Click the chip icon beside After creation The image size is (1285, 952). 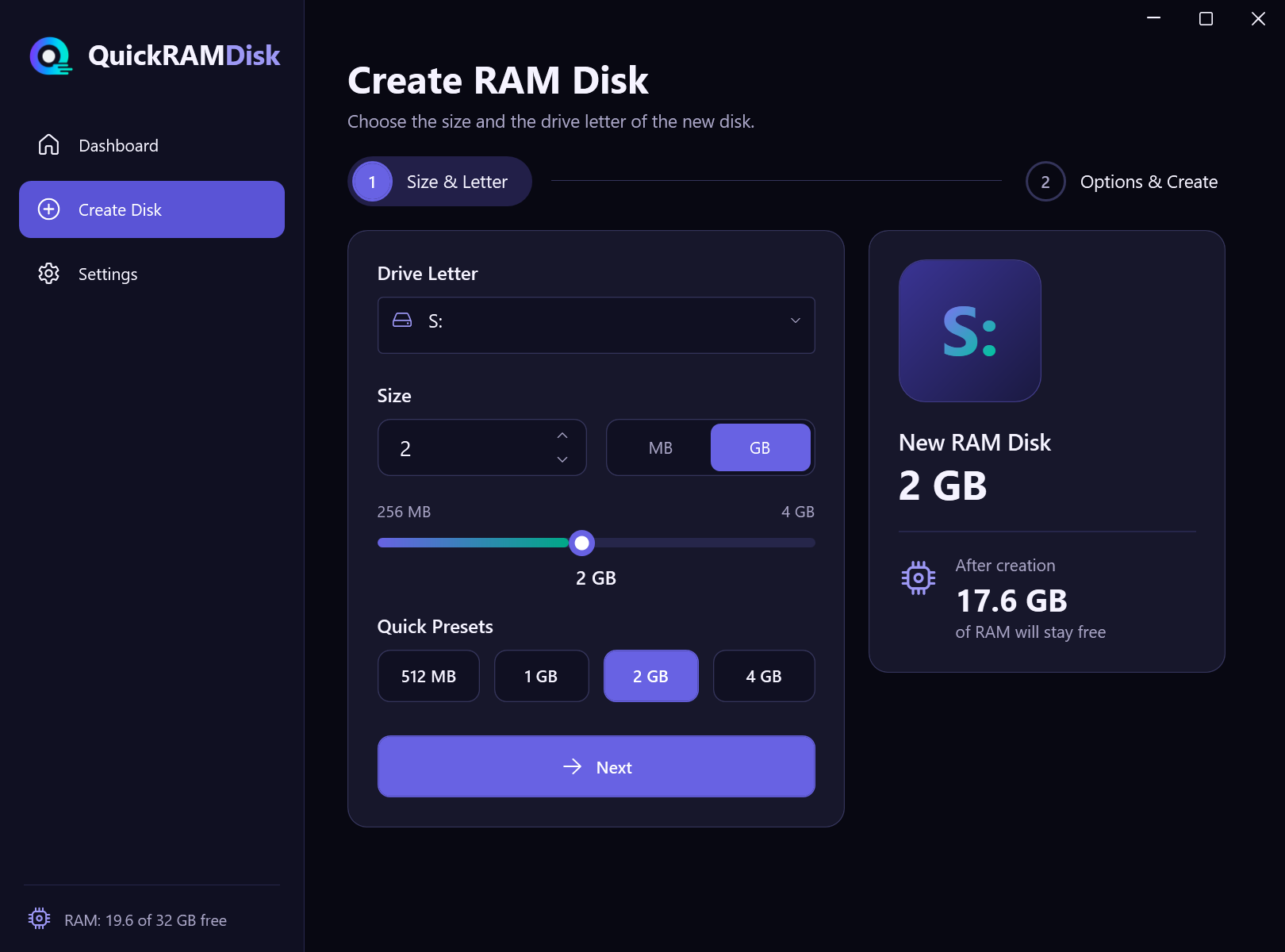919,578
